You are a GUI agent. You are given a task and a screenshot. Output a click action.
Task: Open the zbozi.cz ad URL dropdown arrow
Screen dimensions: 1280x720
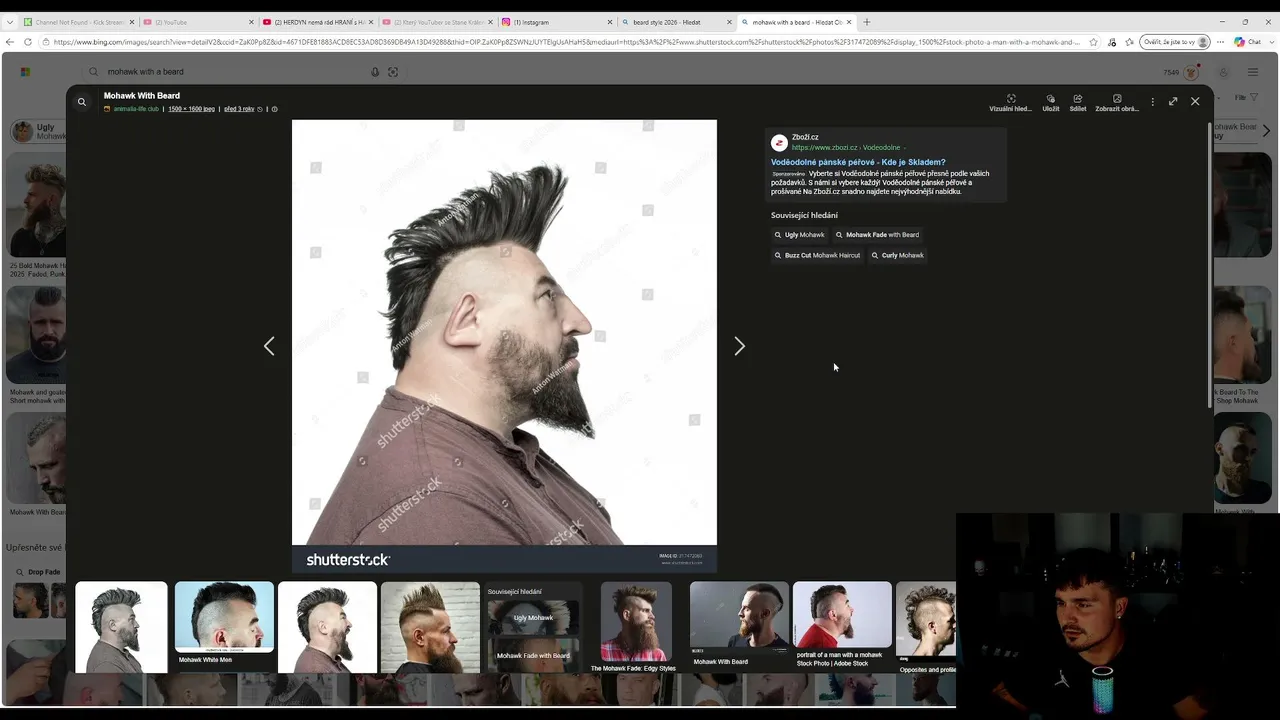coord(904,148)
